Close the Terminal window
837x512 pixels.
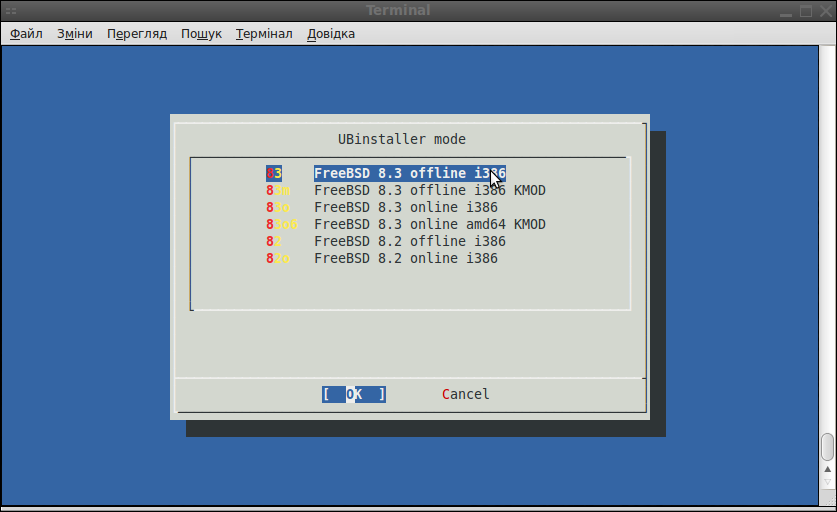coord(826,11)
